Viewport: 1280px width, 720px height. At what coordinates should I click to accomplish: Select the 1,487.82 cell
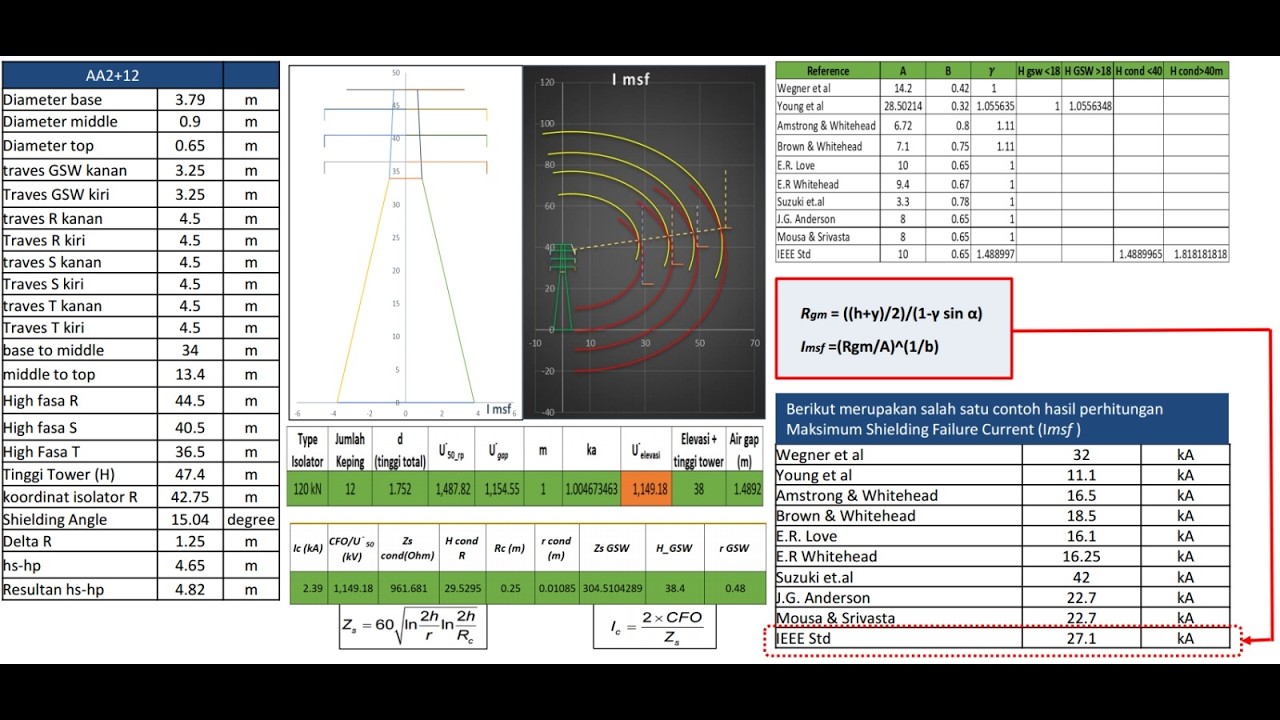tap(456, 489)
